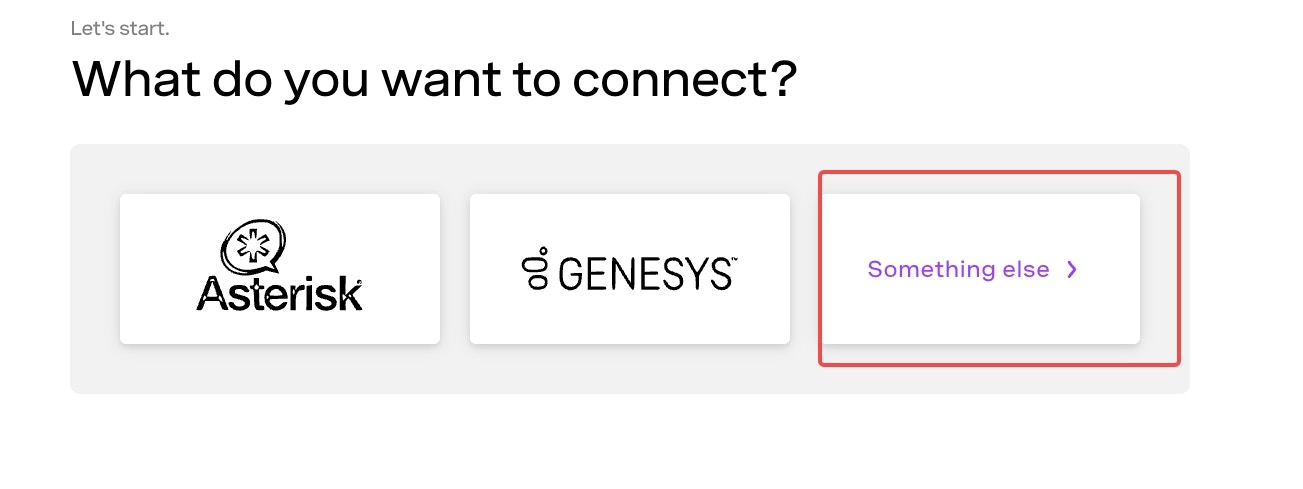The height and width of the screenshot is (489, 1303).
Task: Expand more options via the right chevron
Action: coord(1072,270)
